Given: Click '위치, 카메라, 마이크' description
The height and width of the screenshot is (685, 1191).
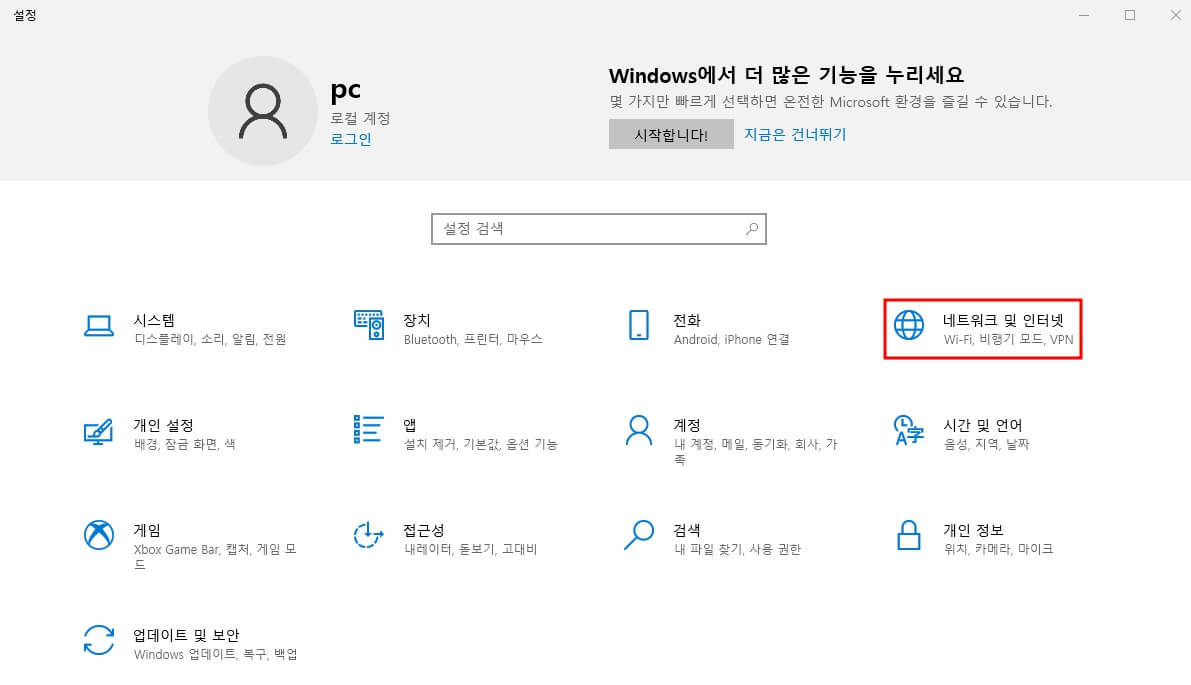Looking at the screenshot, I should pos(998,549).
